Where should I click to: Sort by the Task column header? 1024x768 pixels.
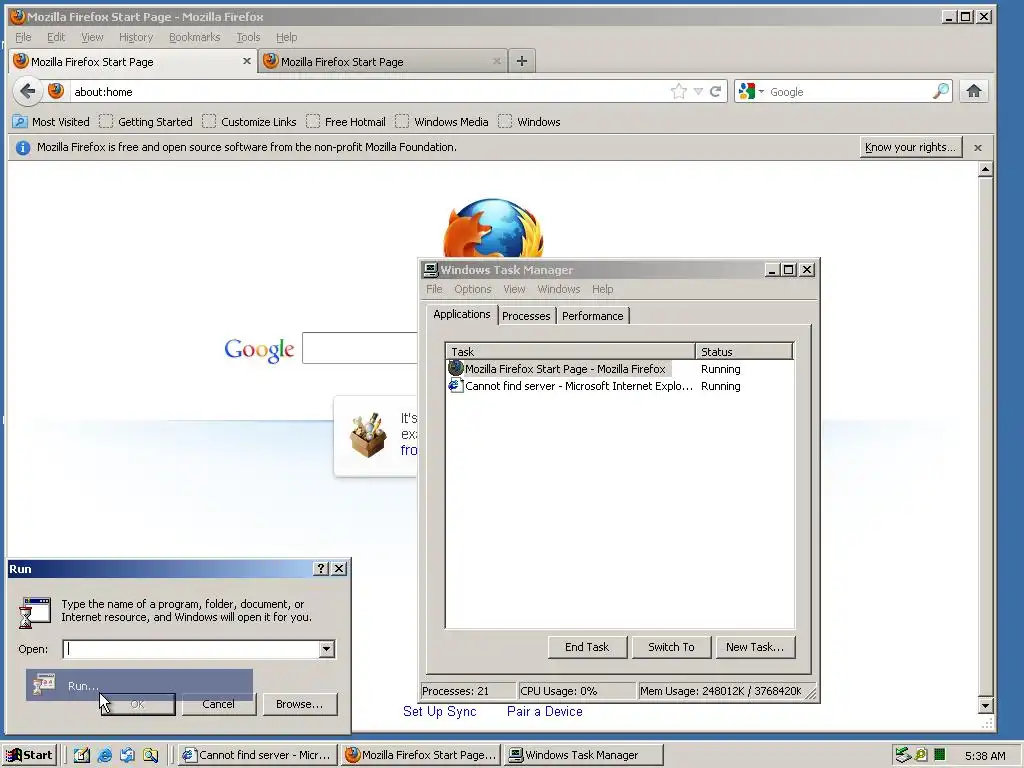571,351
